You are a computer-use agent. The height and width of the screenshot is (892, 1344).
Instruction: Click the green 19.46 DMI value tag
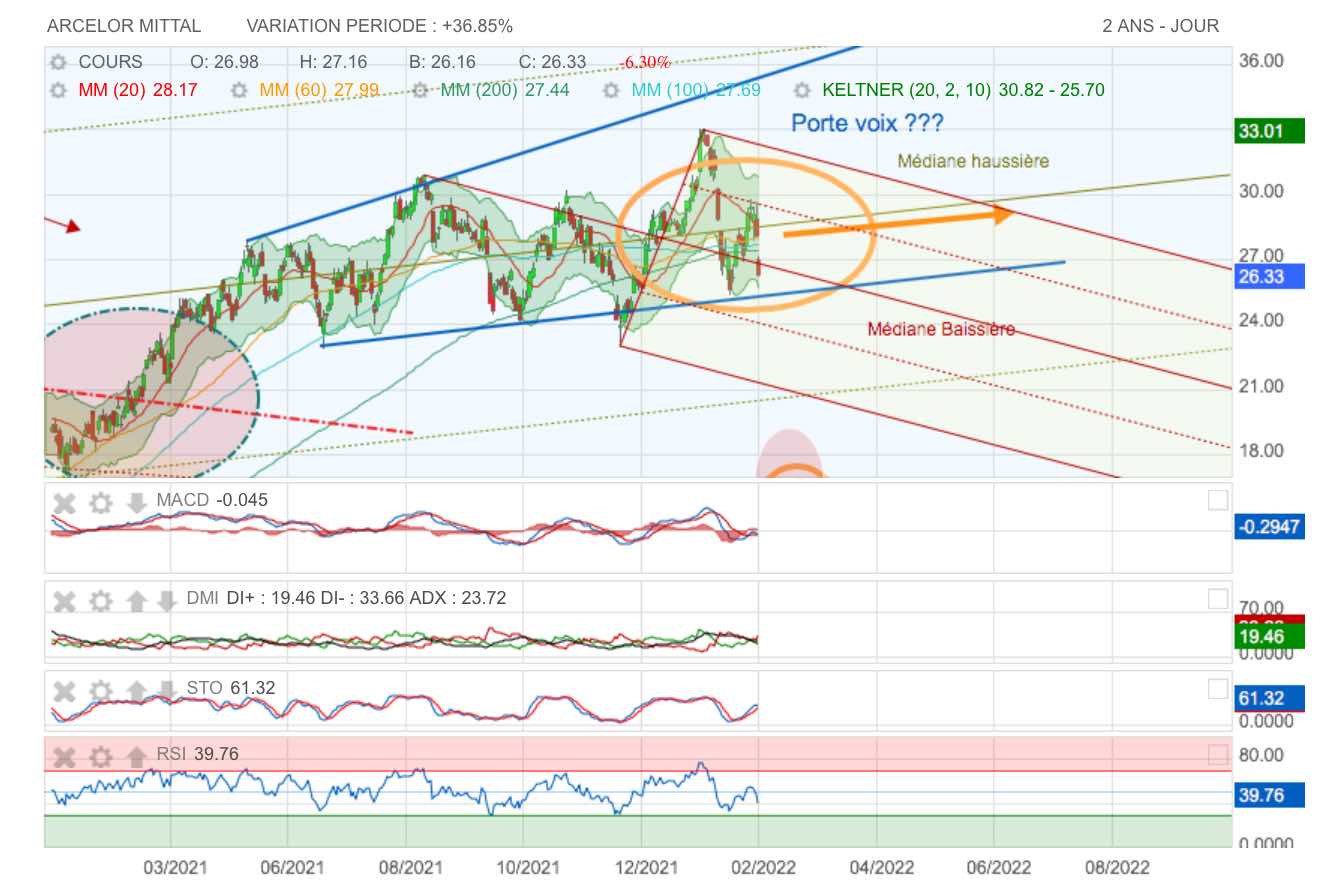(x=1270, y=637)
